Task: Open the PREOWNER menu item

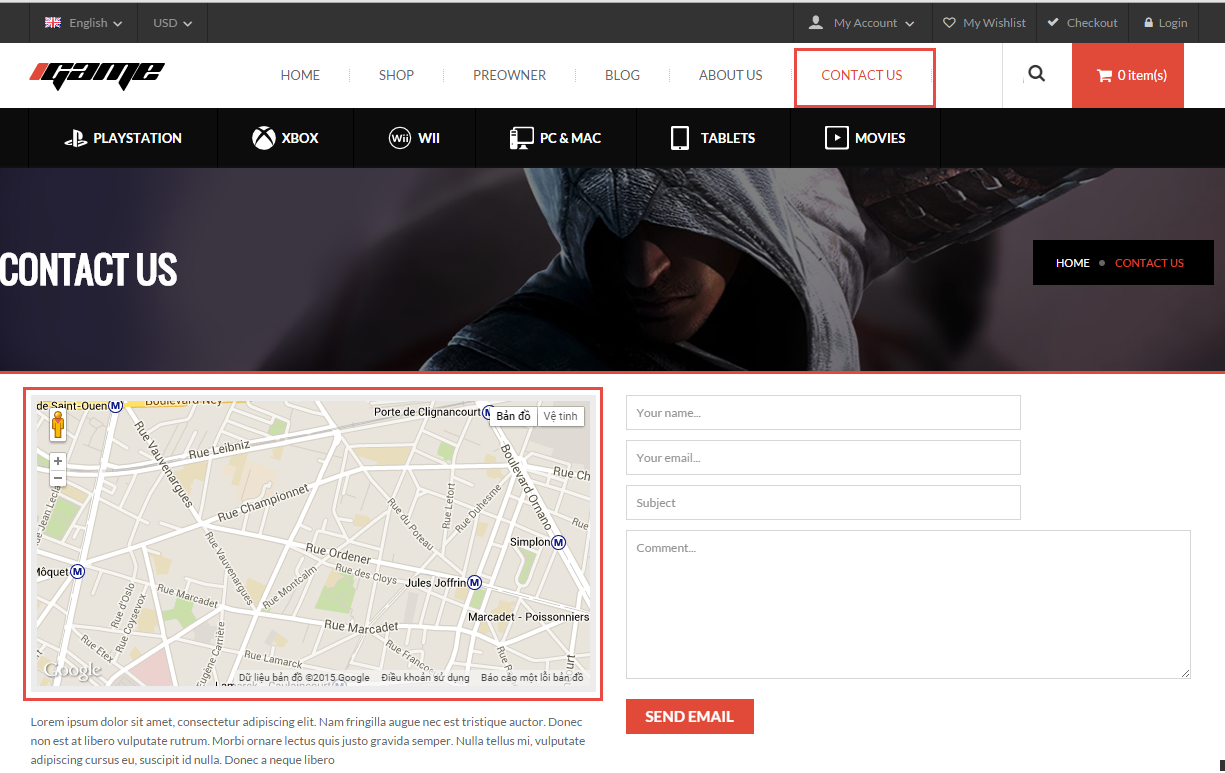Action: 510,75
